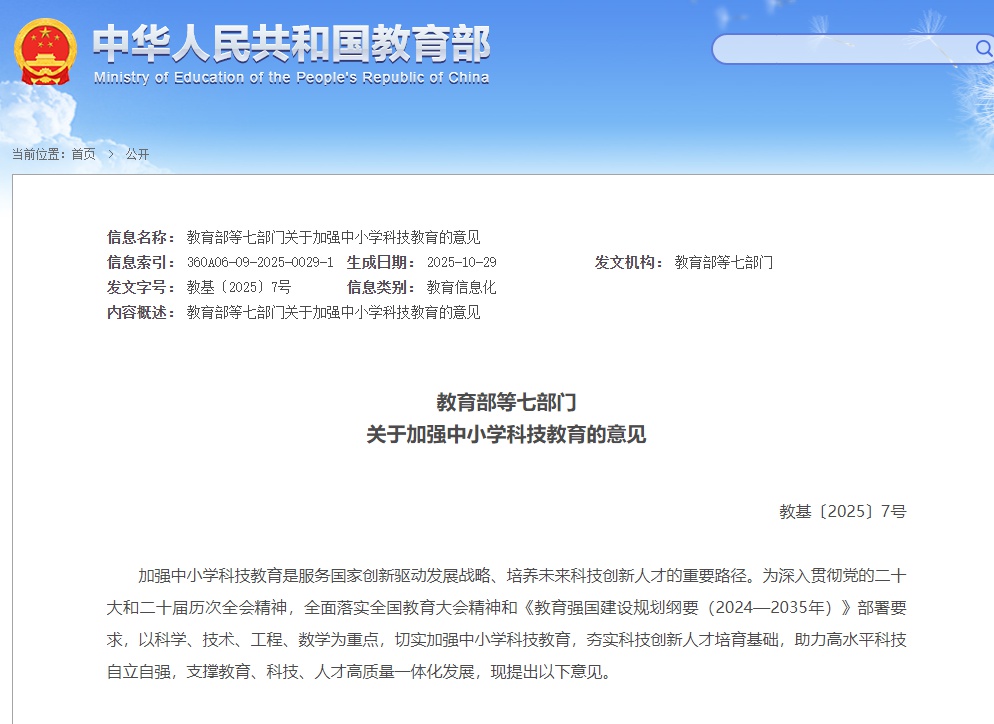Viewport: 994px width, 724px height.
Task: Click the heading line 教育部等七部门
Action: [506, 402]
